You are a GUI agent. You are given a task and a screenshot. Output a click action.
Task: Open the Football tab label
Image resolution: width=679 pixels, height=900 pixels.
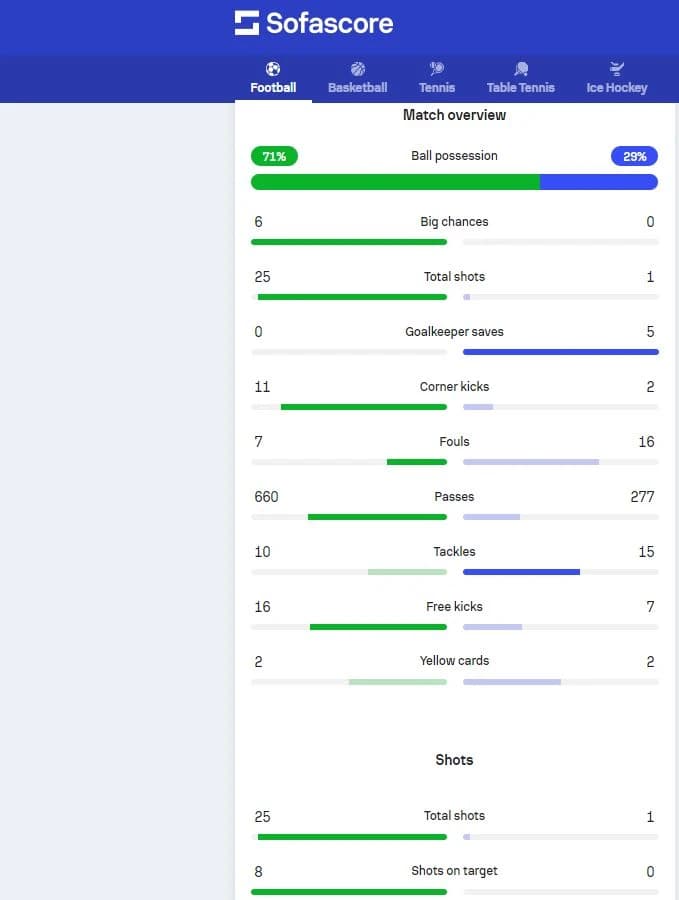pos(273,88)
